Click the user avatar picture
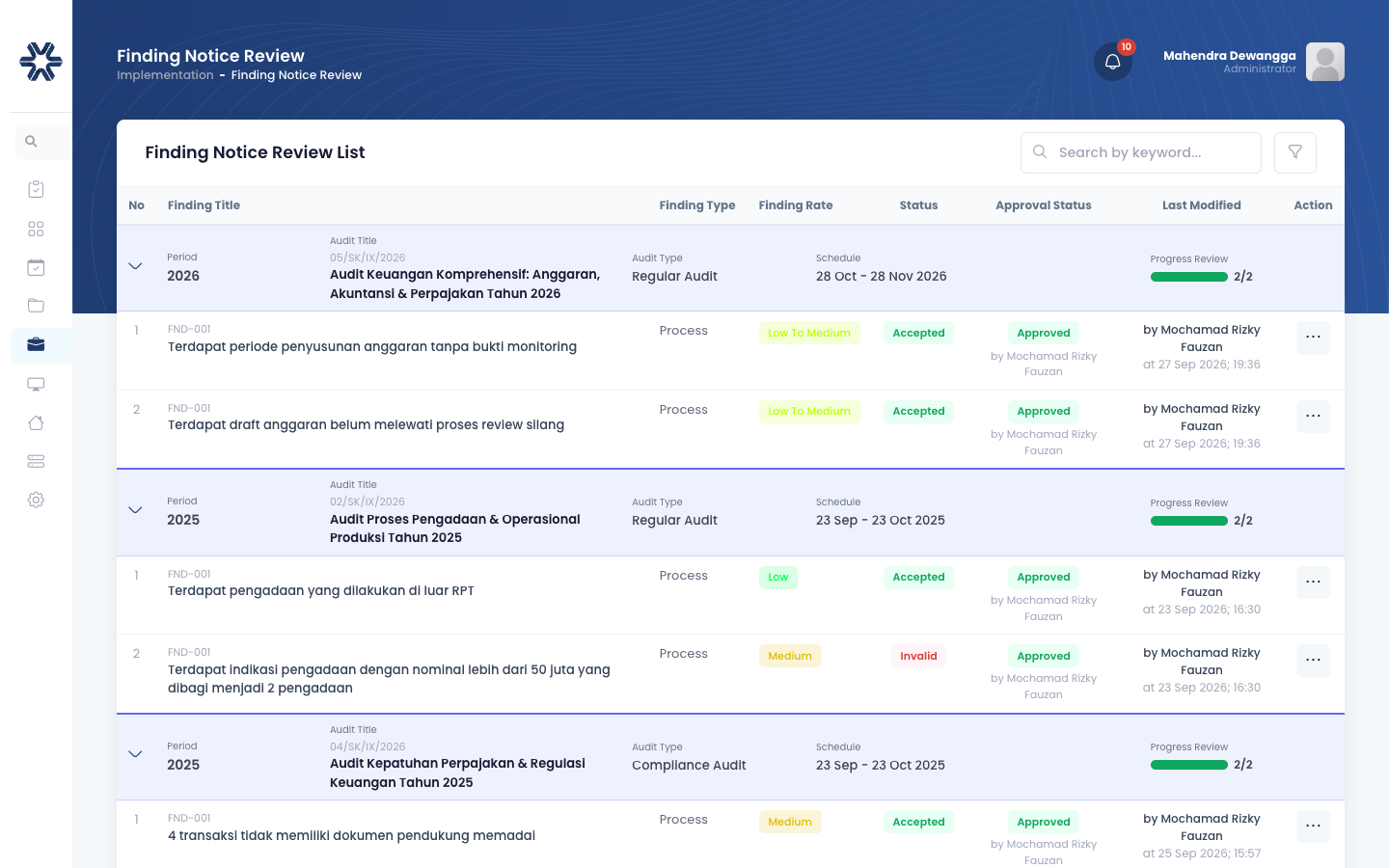 (1325, 62)
